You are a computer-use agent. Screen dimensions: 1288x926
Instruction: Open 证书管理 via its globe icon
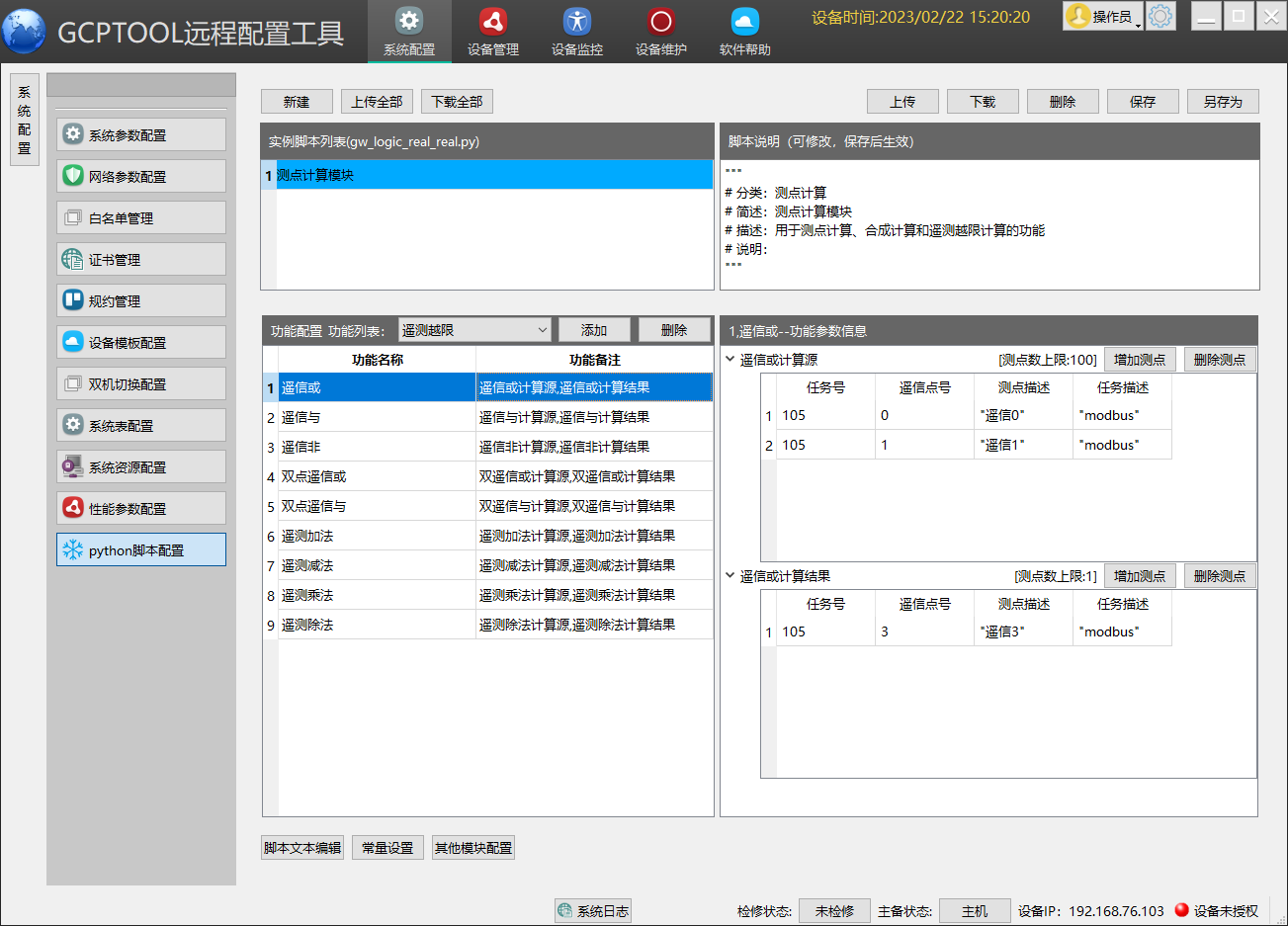[x=73, y=259]
